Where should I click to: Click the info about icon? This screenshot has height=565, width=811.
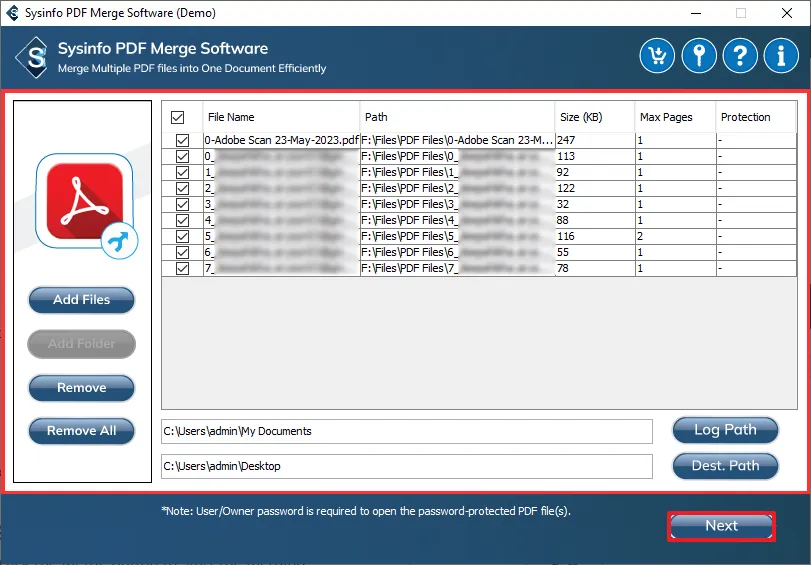click(781, 56)
